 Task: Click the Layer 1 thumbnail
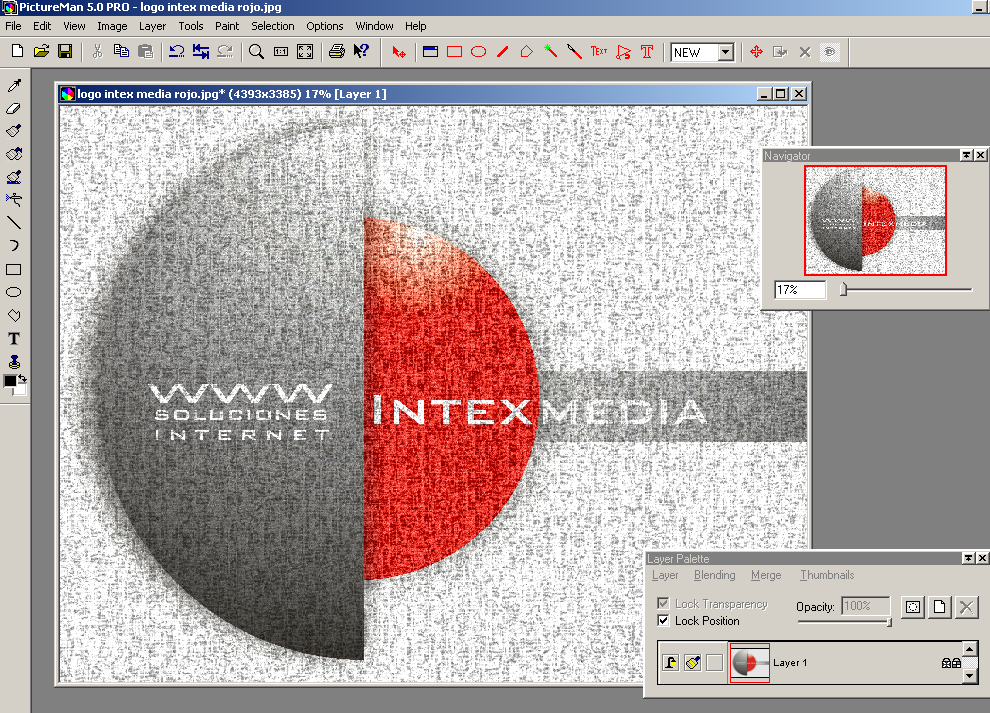click(749, 662)
